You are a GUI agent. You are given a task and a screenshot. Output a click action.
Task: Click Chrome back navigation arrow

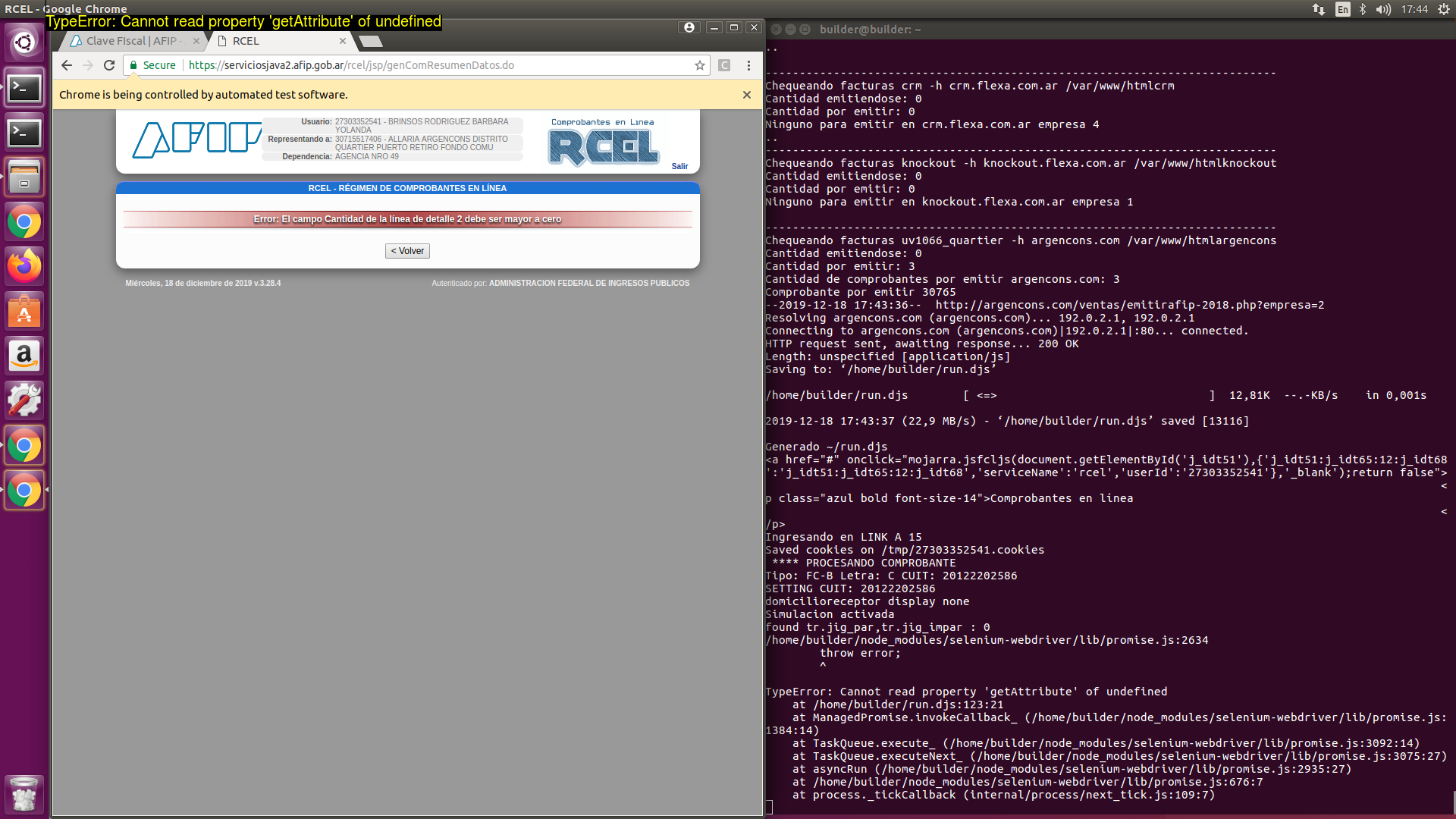[67, 65]
